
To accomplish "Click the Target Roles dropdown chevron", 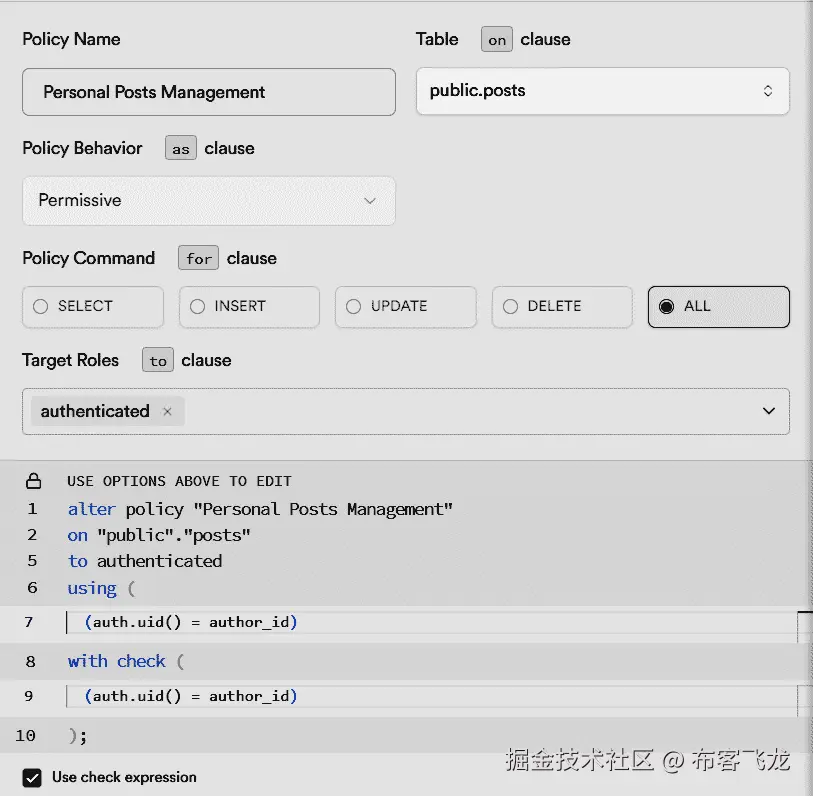I will 769,411.
